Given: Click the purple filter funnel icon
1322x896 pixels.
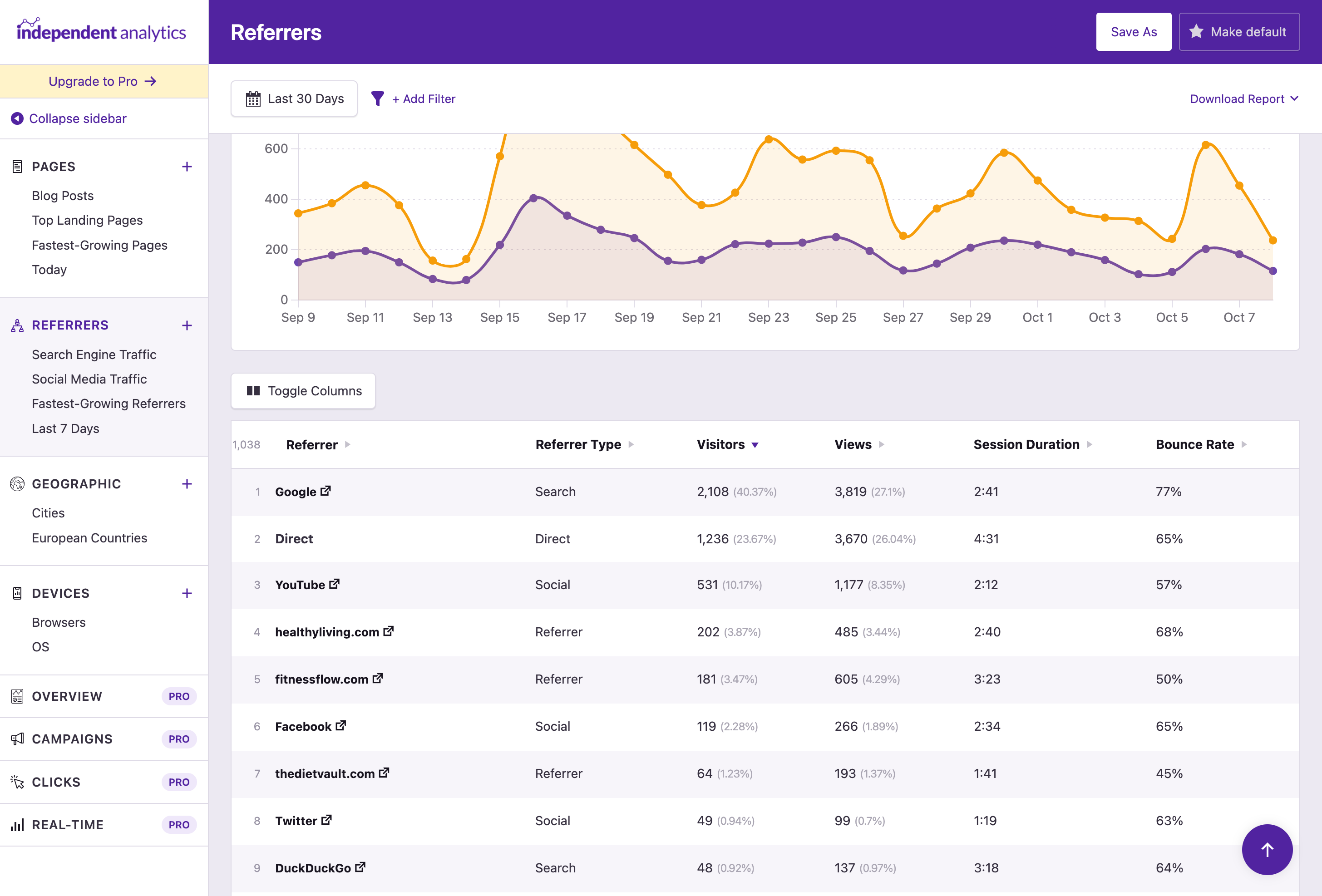Looking at the screenshot, I should point(377,98).
